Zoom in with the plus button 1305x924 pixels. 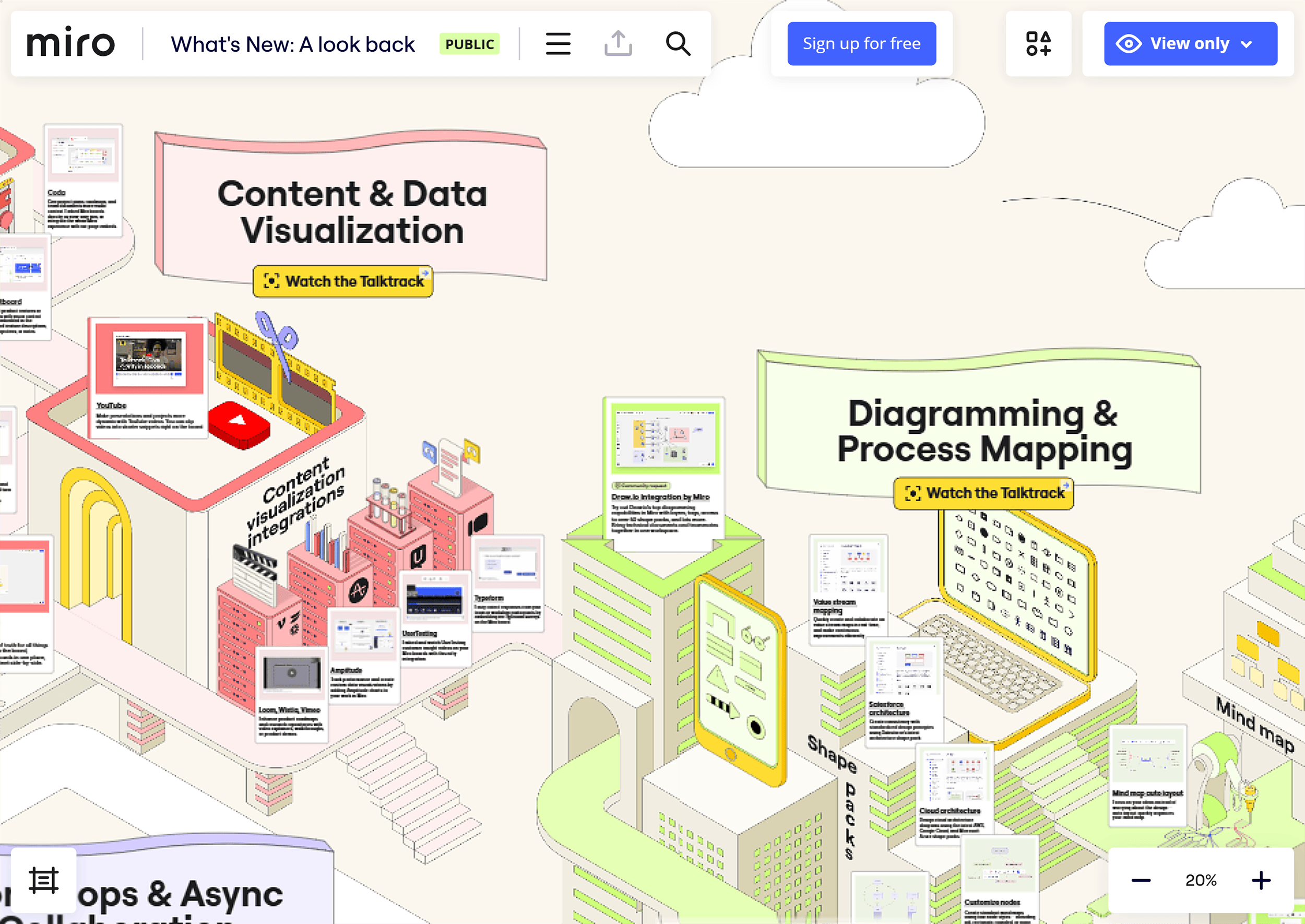(1261, 880)
